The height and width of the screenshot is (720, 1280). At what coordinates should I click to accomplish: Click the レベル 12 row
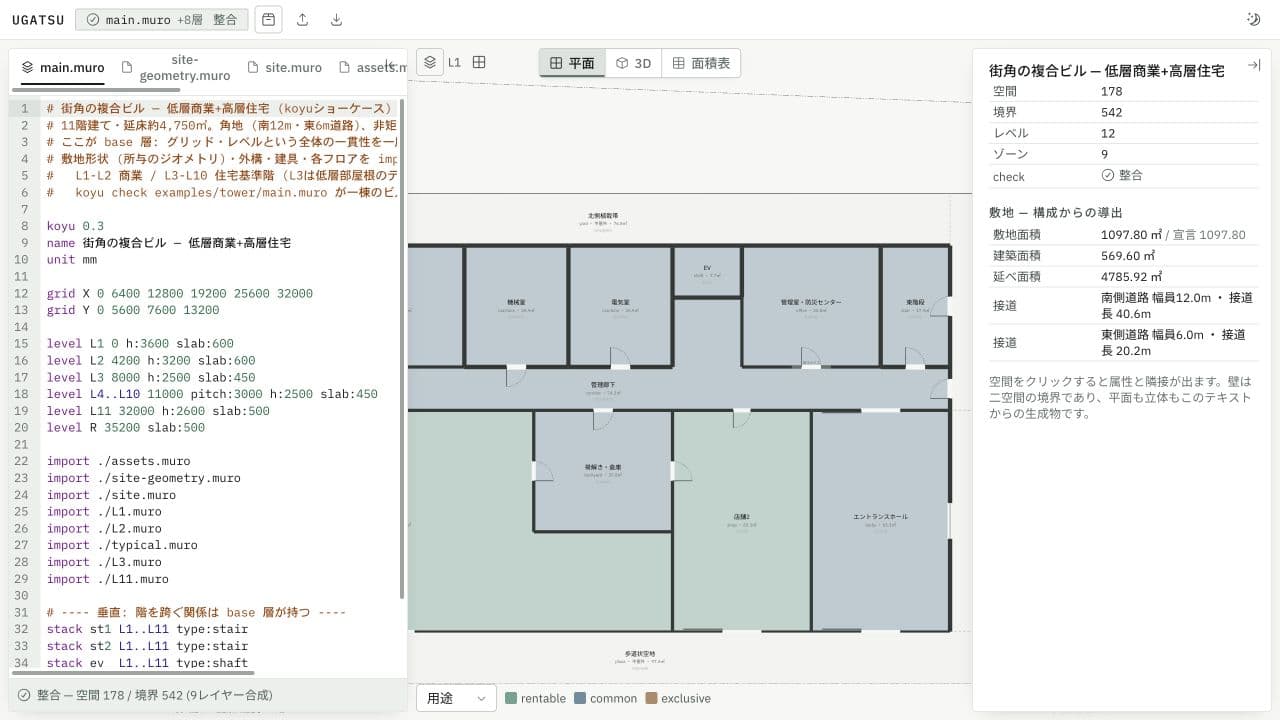(1125, 133)
